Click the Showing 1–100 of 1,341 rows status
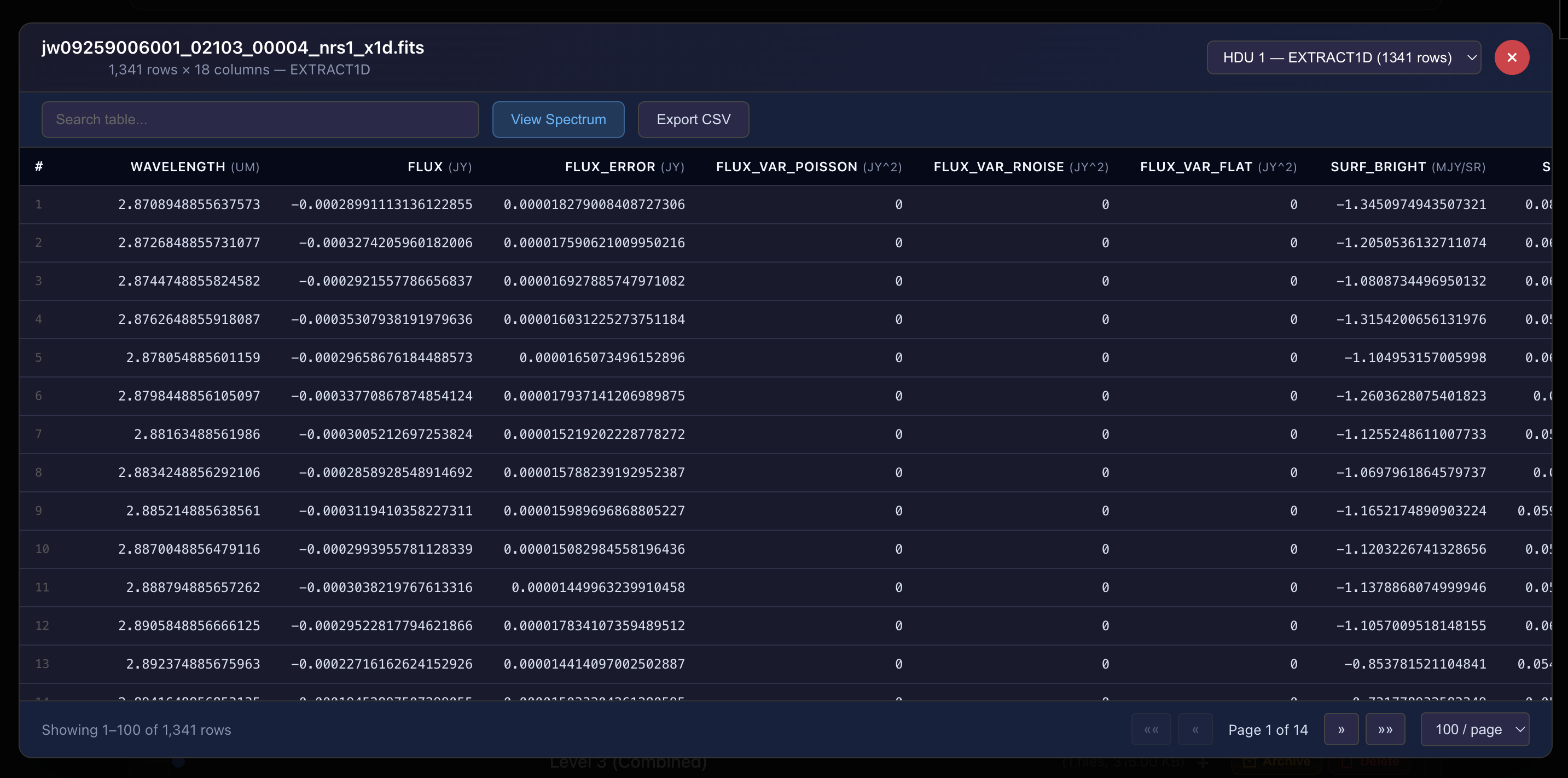Image resolution: width=1568 pixels, height=778 pixels. pos(136,730)
